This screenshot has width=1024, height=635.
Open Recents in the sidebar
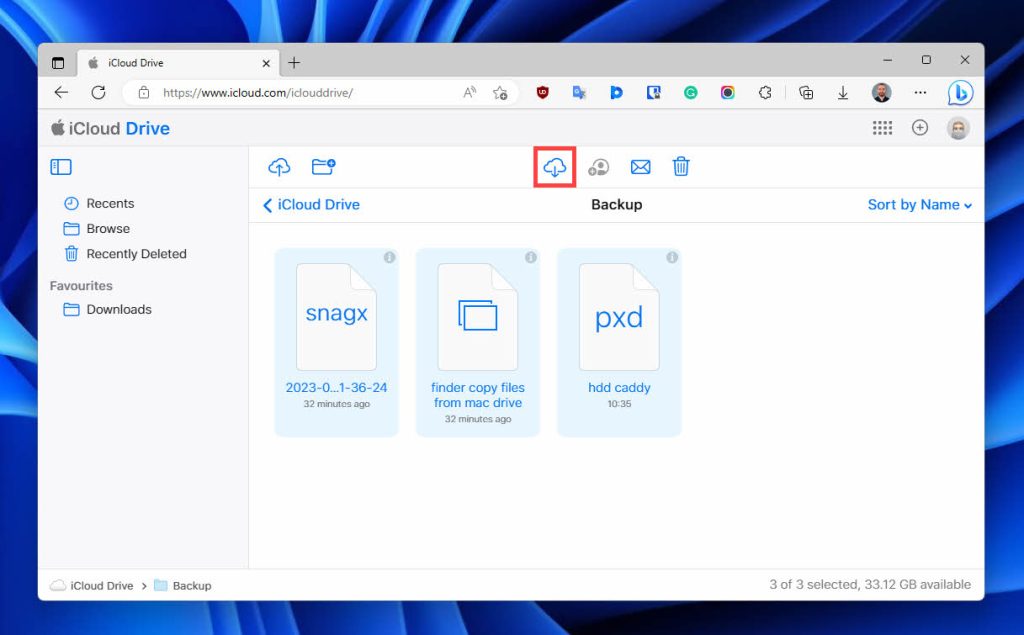[x=99, y=203]
